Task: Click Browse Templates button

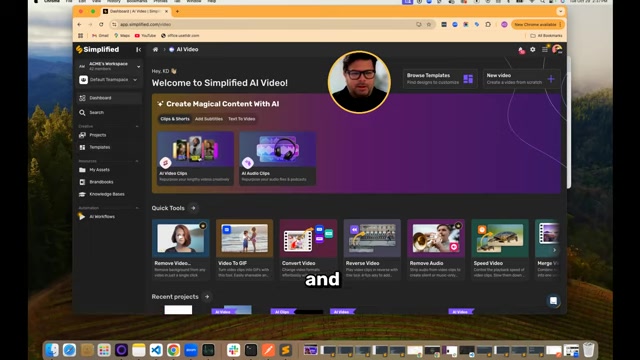Action: coord(440,79)
